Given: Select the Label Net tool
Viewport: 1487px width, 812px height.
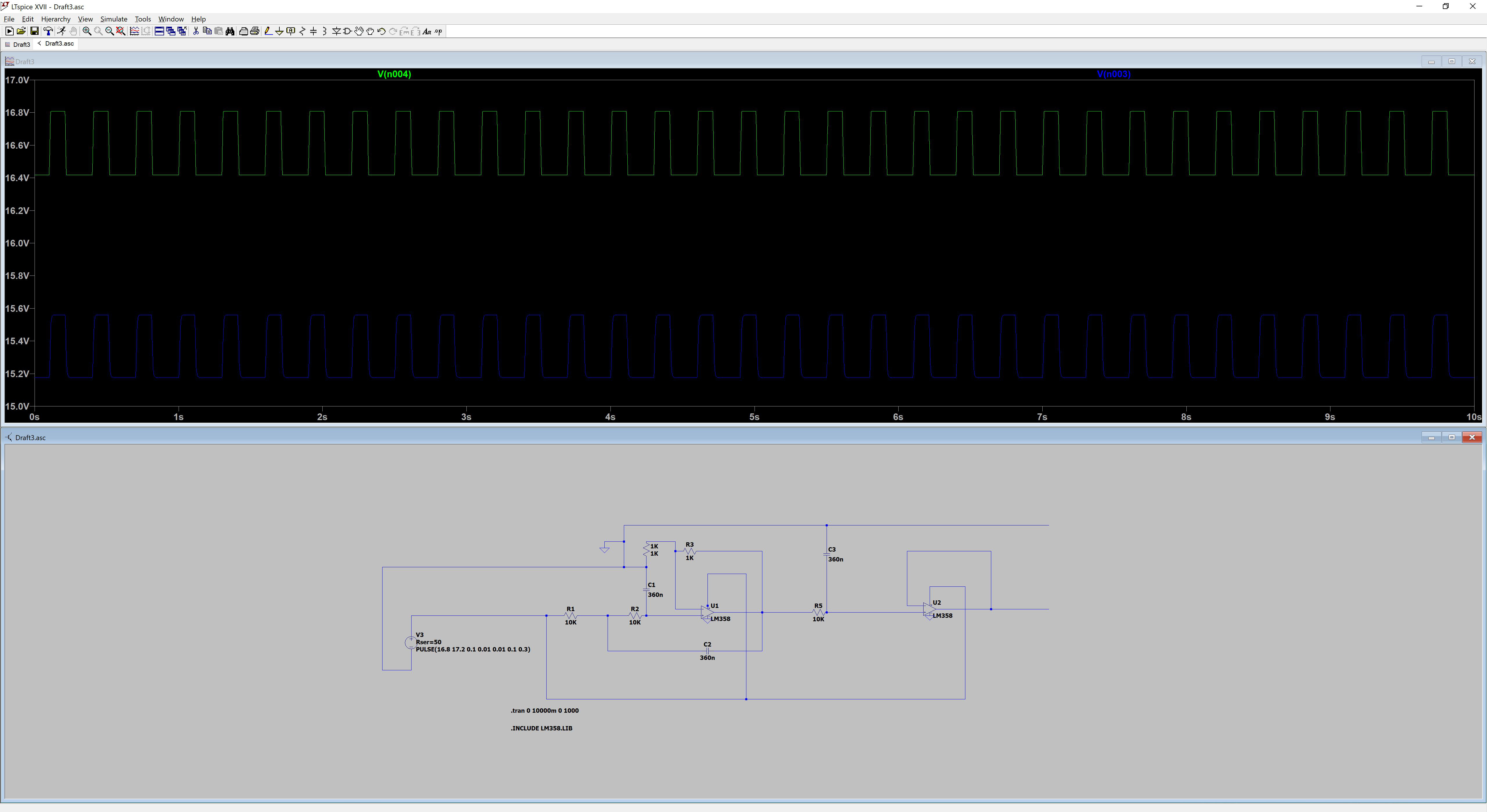Looking at the screenshot, I should tap(290, 31).
